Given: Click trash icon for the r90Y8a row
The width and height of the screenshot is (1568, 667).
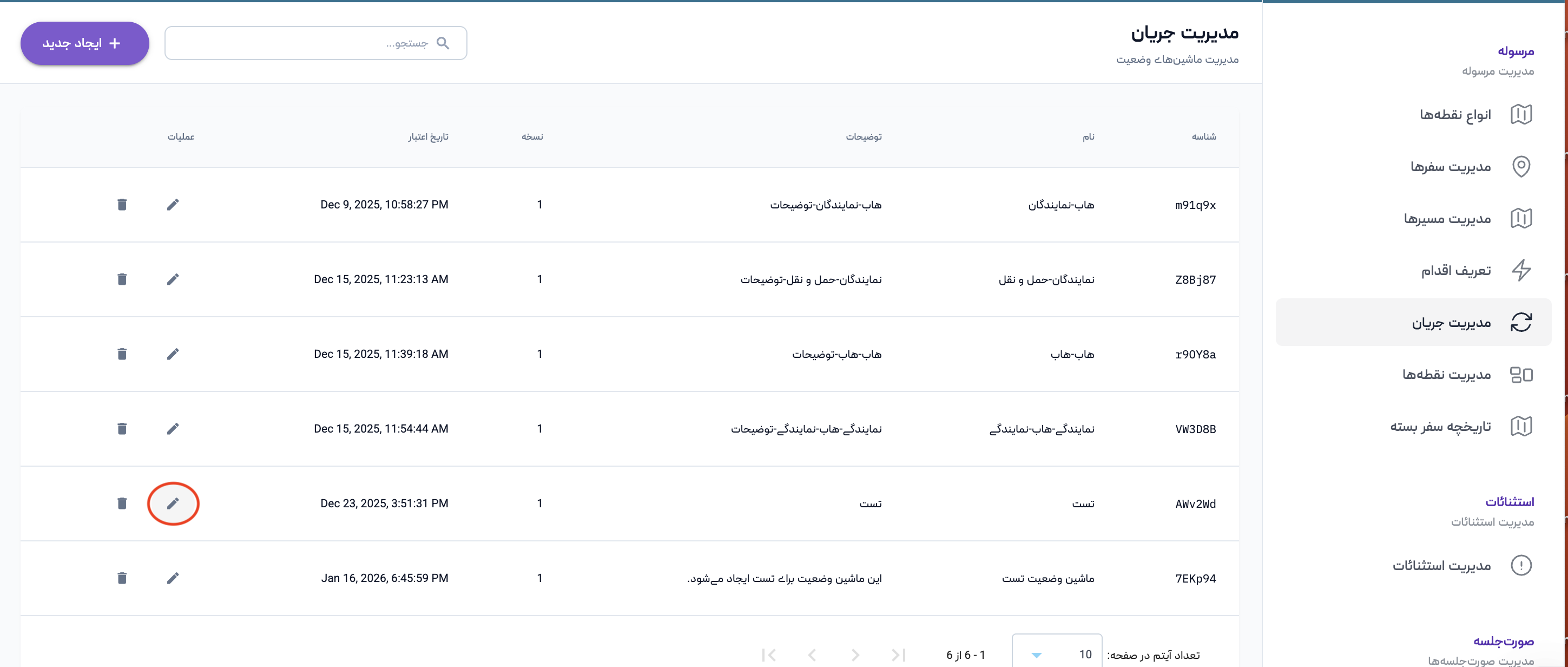Looking at the screenshot, I should point(122,354).
